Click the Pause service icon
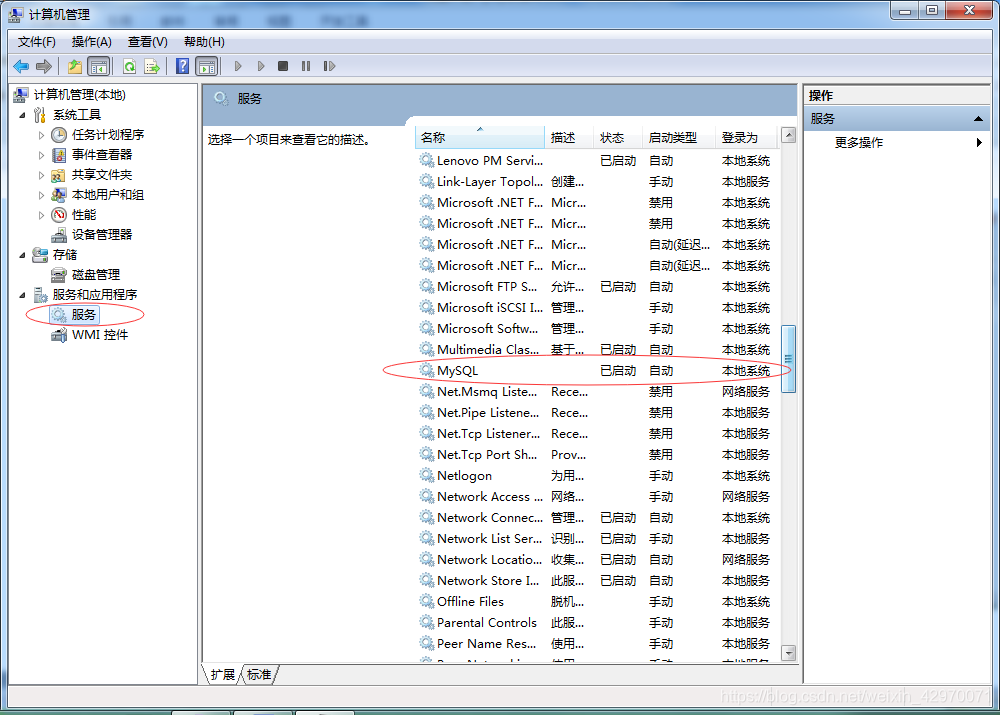 306,66
